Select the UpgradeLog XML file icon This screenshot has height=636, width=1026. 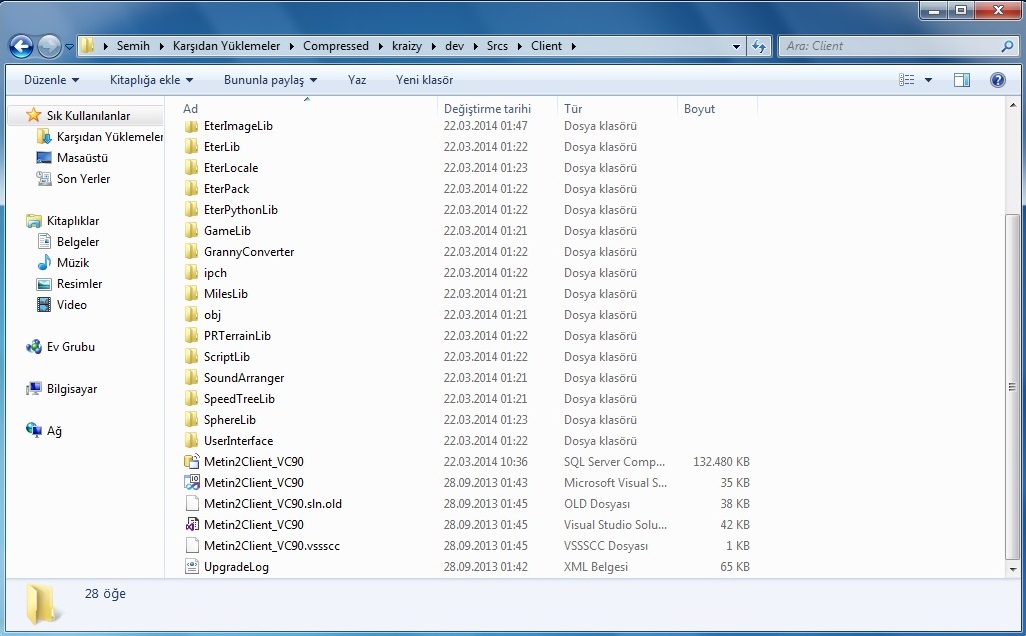click(191, 566)
